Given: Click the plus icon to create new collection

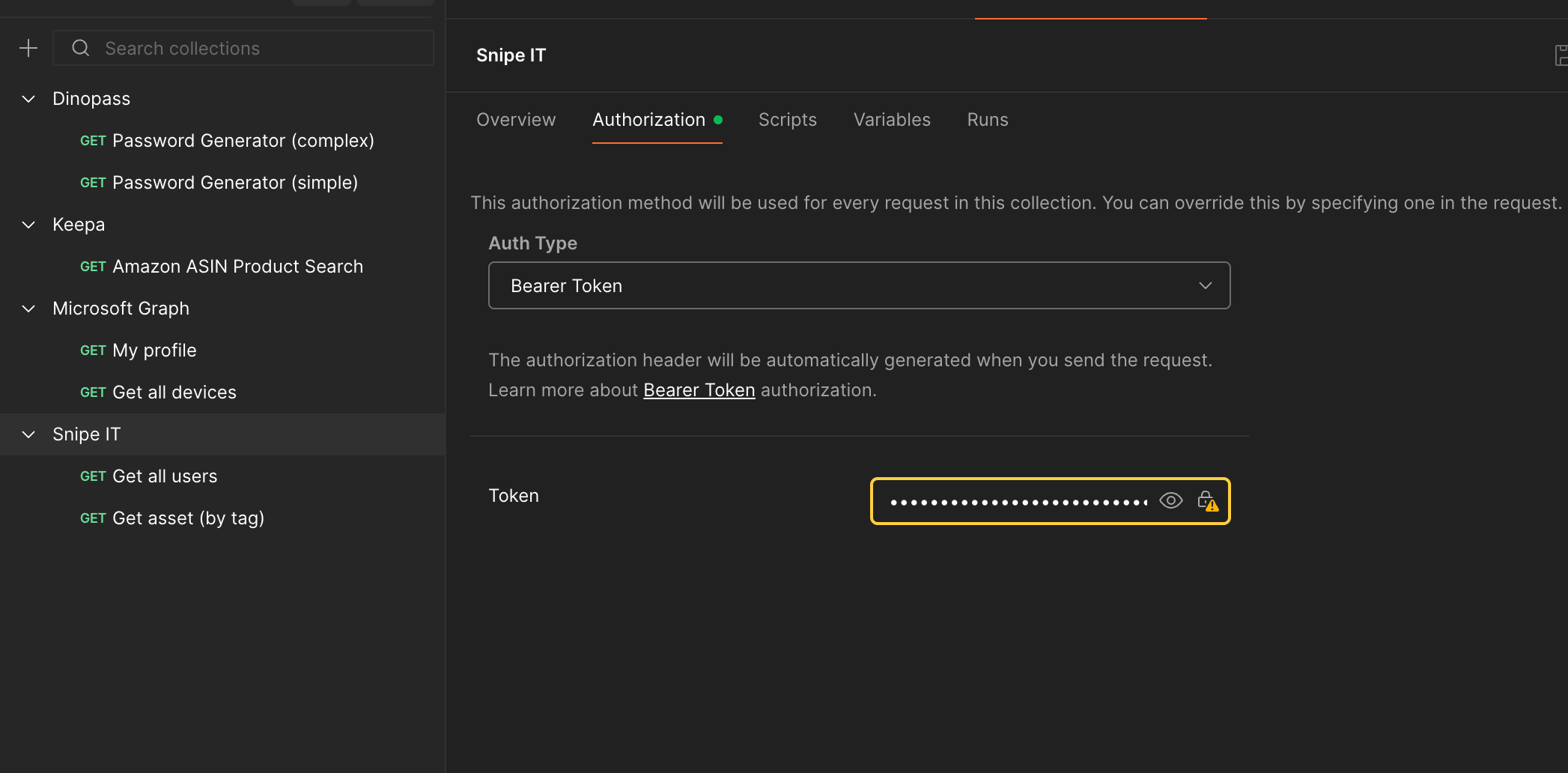Looking at the screenshot, I should tap(28, 48).
